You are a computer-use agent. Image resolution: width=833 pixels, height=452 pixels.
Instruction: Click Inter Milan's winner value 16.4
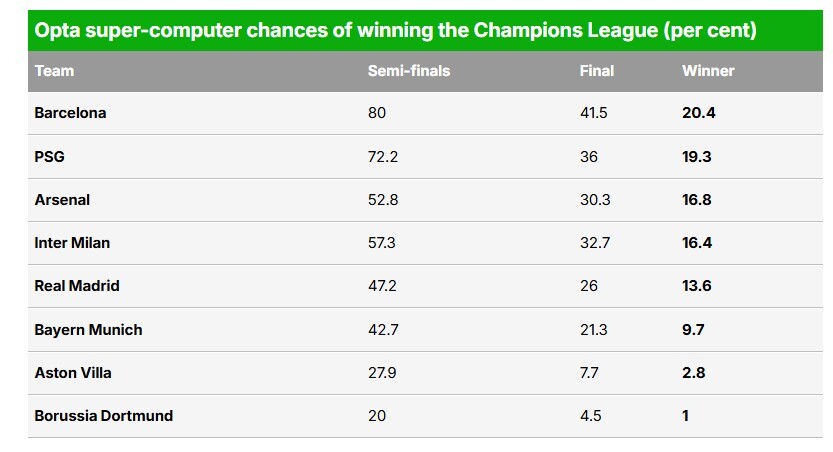click(698, 243)
